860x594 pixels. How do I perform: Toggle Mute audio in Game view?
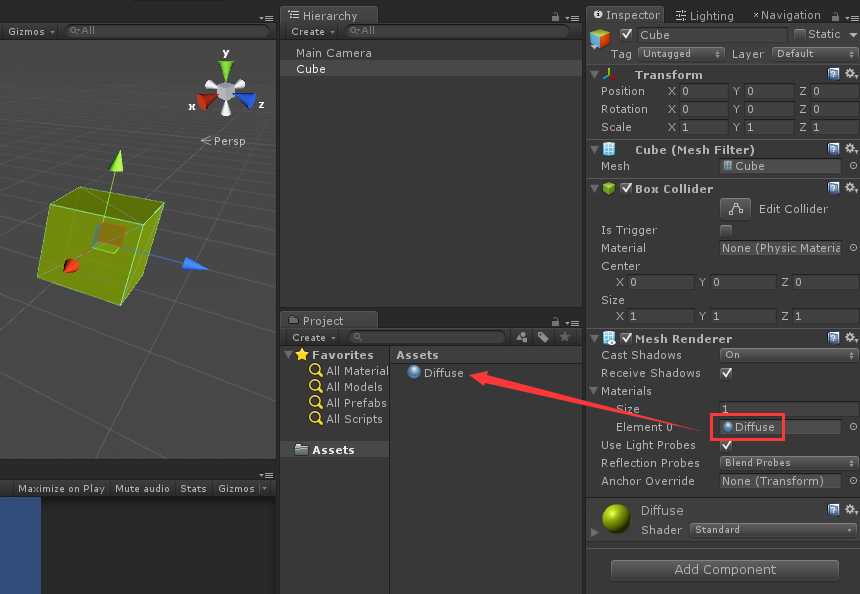point(142,488)
